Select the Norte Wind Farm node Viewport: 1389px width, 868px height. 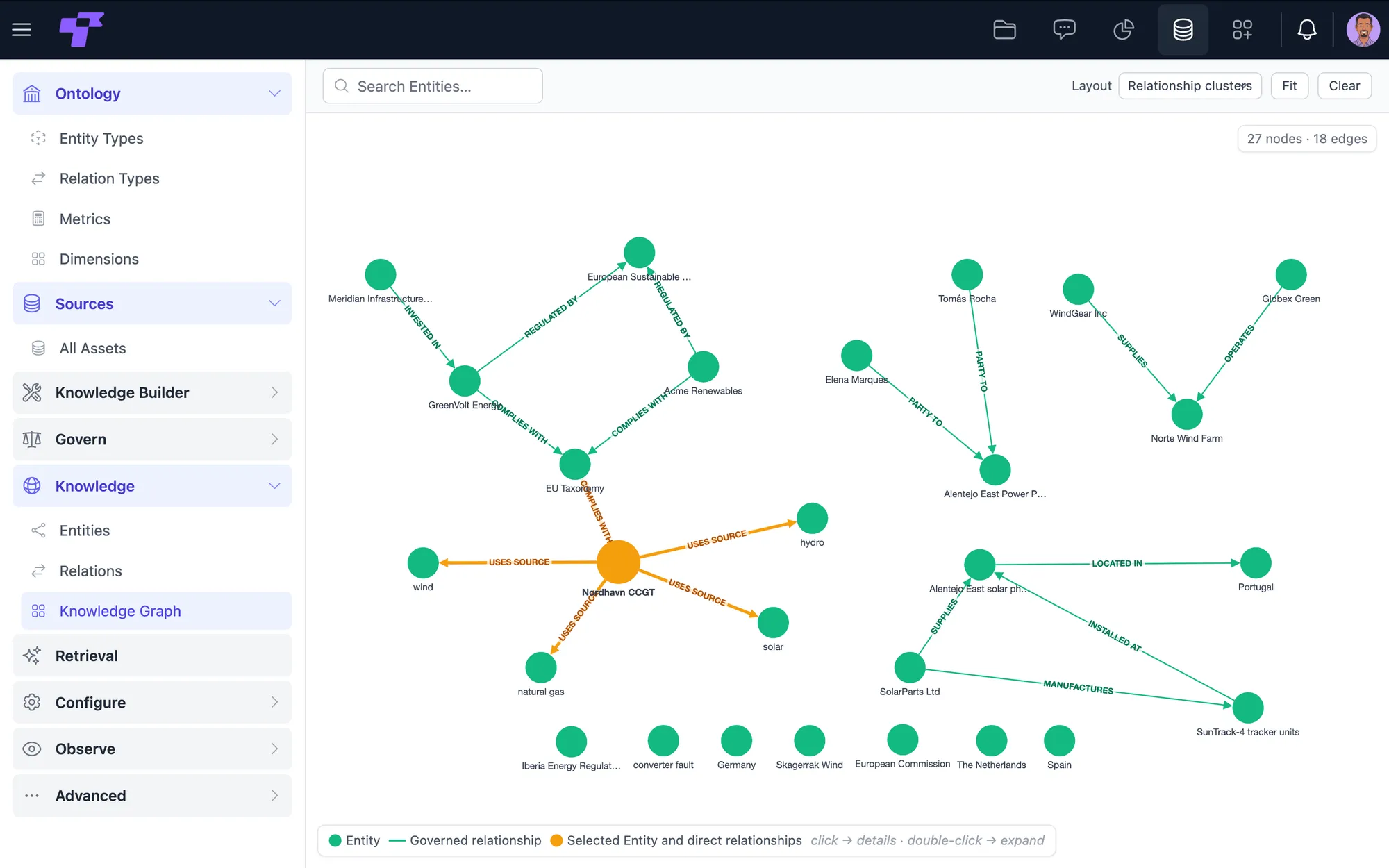pos(1187,415)
